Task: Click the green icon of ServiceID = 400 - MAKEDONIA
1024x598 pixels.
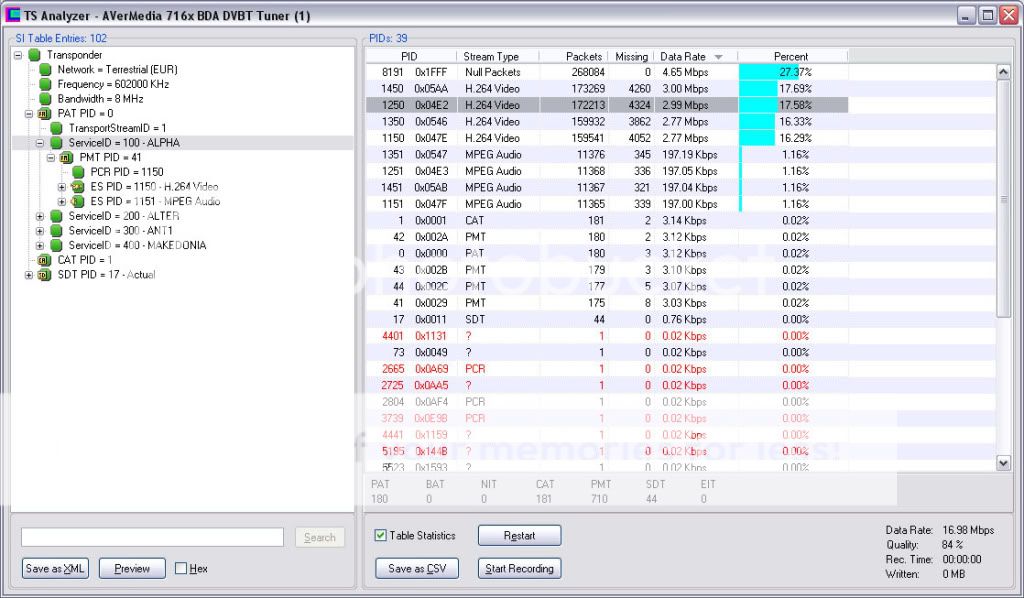Action: (56, 245)
